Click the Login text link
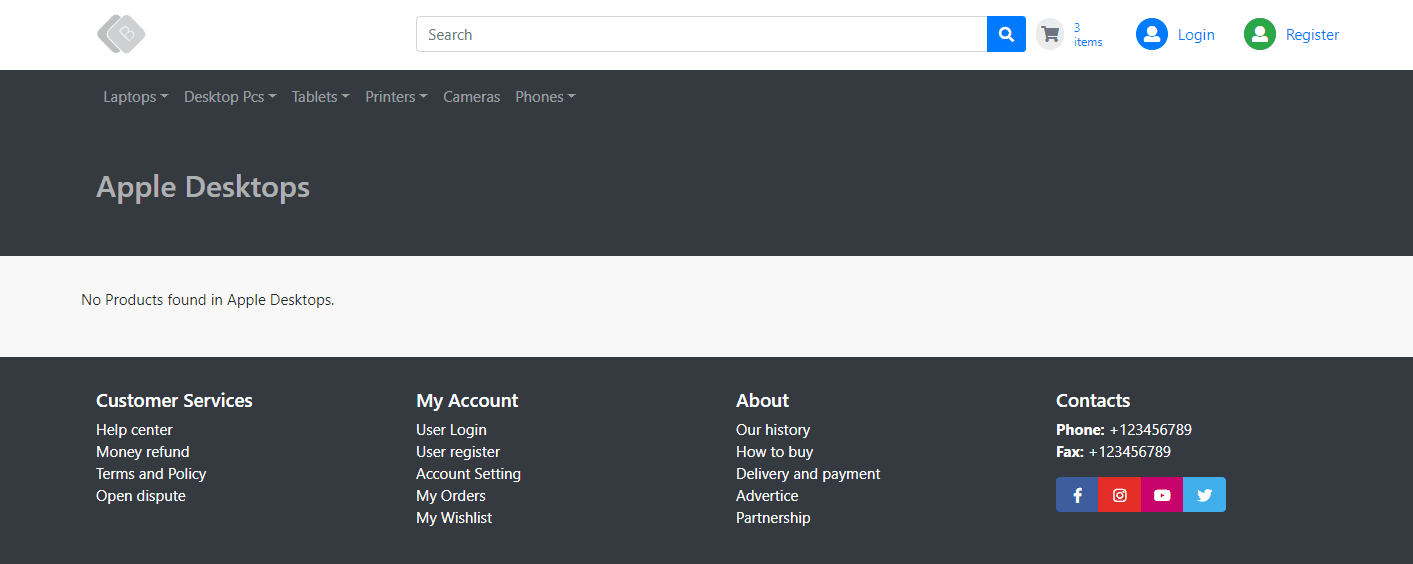The height and width of the screenshot is (564, 1413). tap(1196, 35)
